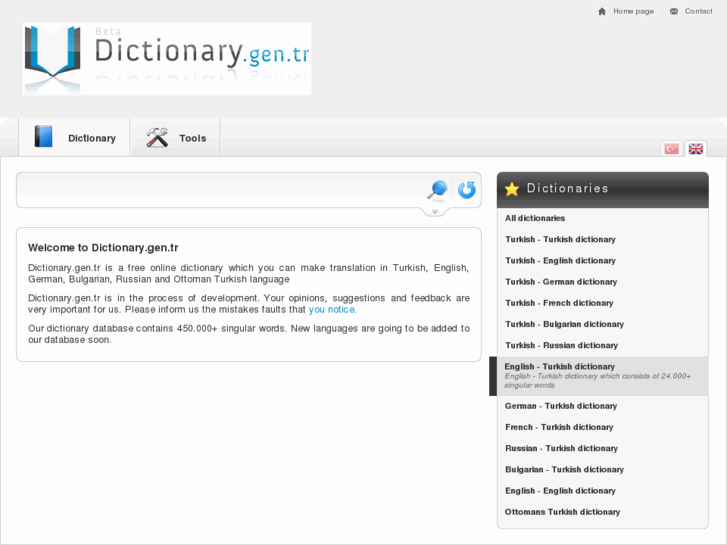Pick Turkish - French dictionary
This screenshot has width=727, height=545.
(559, 303)
